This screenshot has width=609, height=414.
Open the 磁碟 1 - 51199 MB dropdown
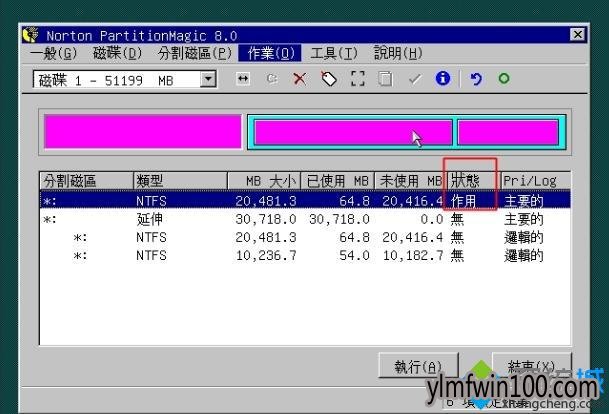tap(208, 79)
